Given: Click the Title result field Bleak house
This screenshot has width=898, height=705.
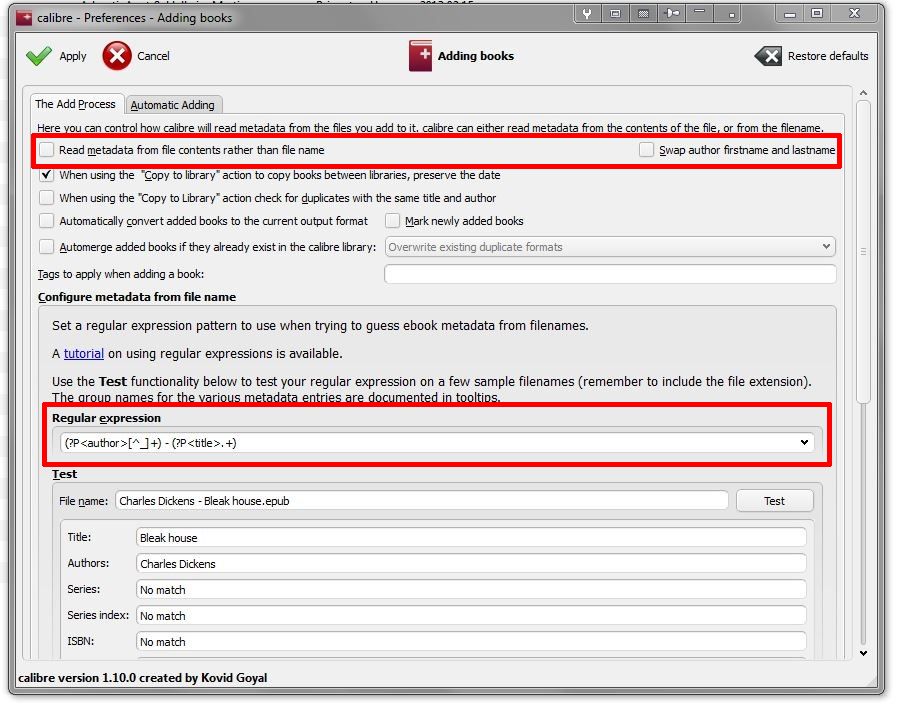Looking at the screenshot, I should click(x=471, y=538).
